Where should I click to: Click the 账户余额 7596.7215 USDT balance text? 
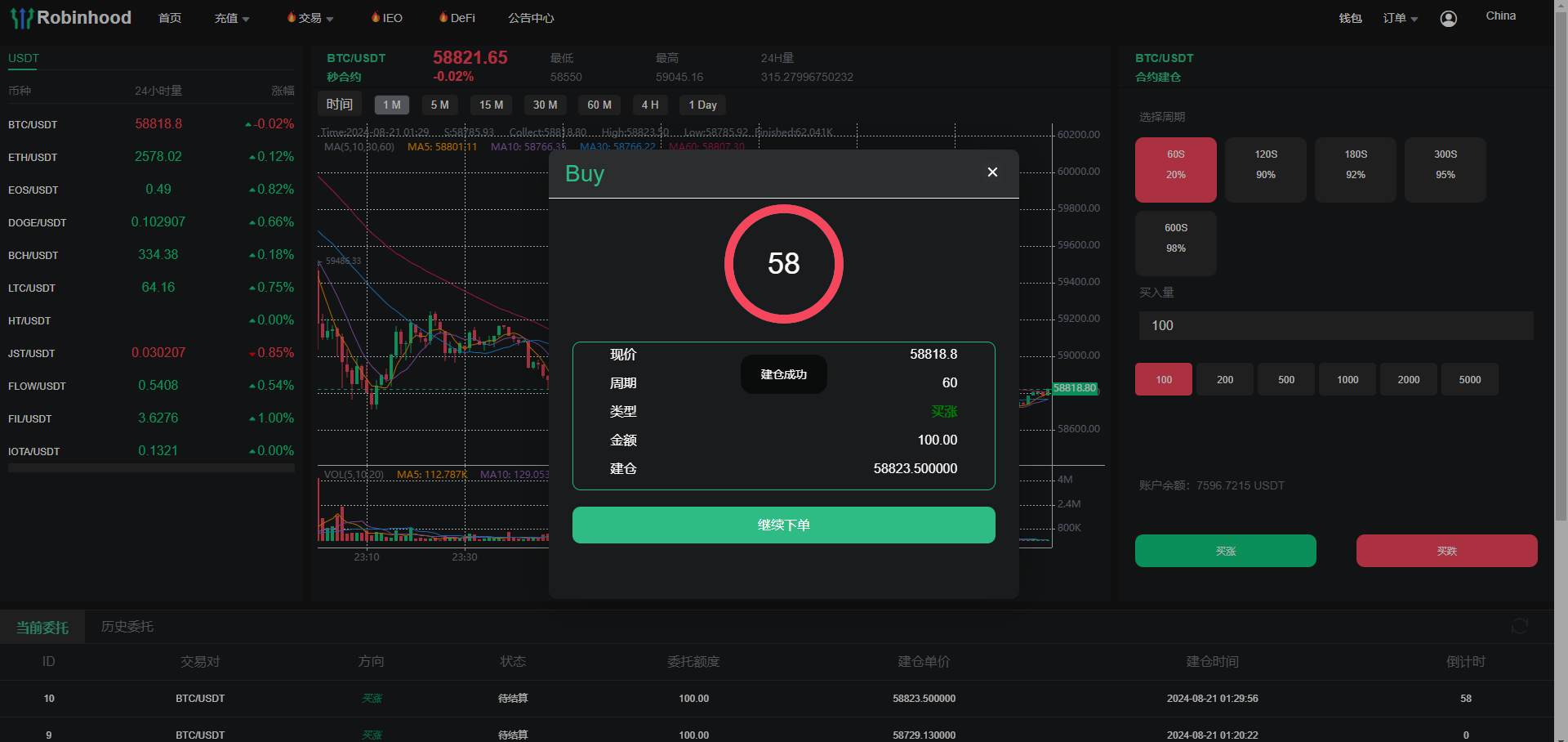click(x=1212, y=485)
